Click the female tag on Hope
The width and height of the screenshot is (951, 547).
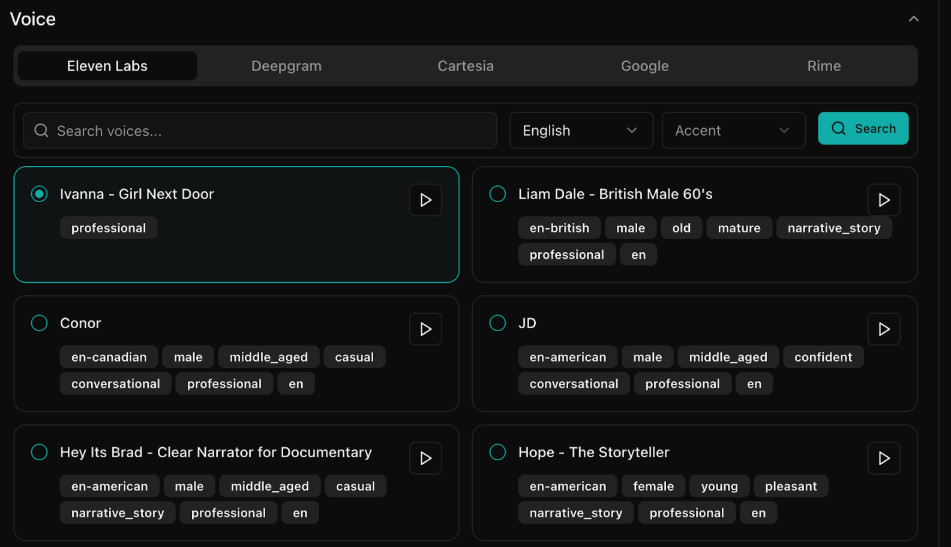pos(653,486)
